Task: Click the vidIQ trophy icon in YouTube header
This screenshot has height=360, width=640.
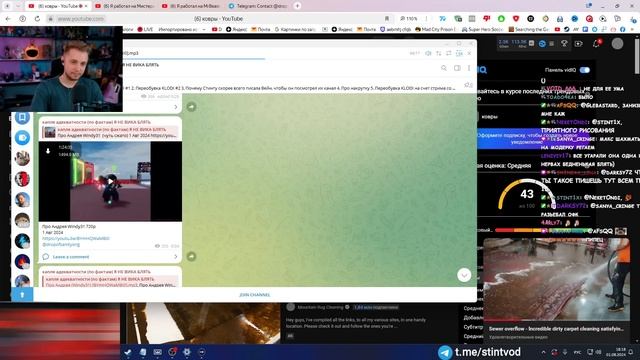Action: (564, 43)
